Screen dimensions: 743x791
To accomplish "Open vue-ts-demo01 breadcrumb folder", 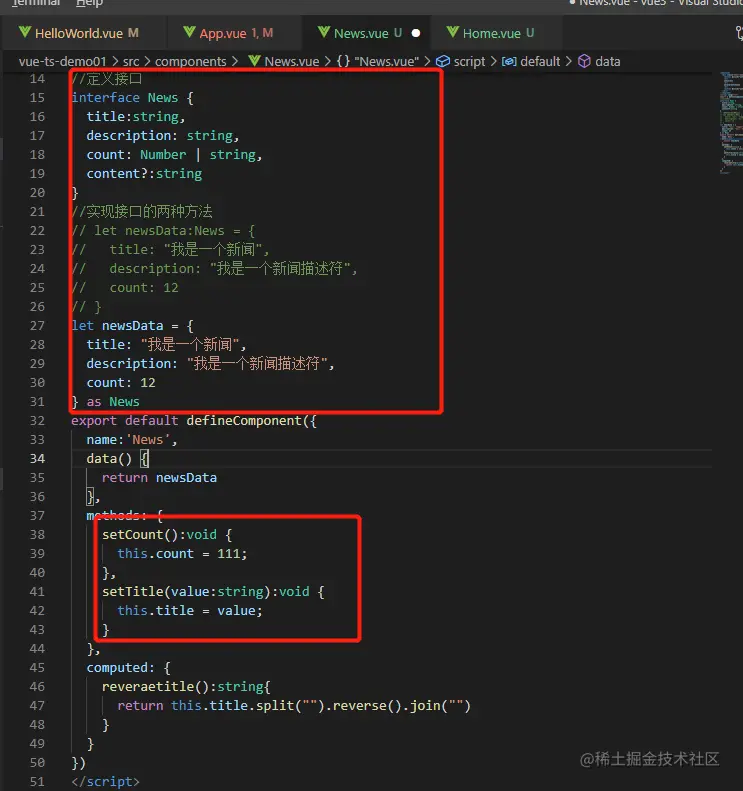I will click(63, 62).
